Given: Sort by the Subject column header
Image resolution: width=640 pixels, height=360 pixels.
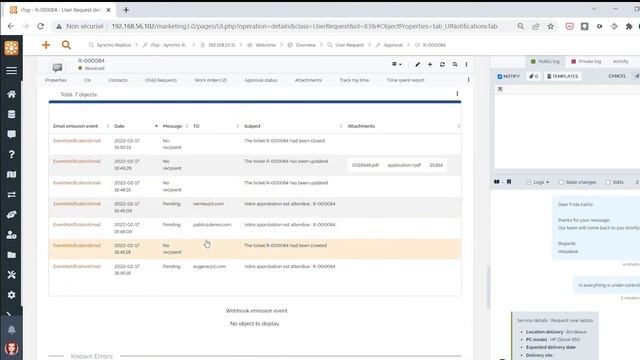Looking at the screenshot, I should (252, 126).
